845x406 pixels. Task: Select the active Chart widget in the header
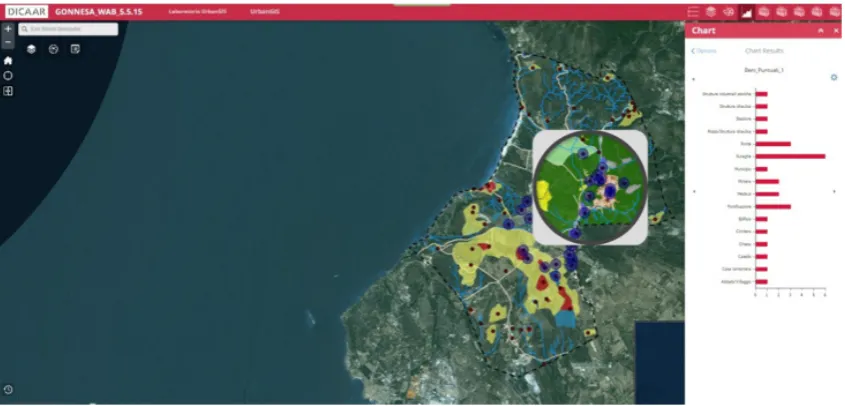746,12
